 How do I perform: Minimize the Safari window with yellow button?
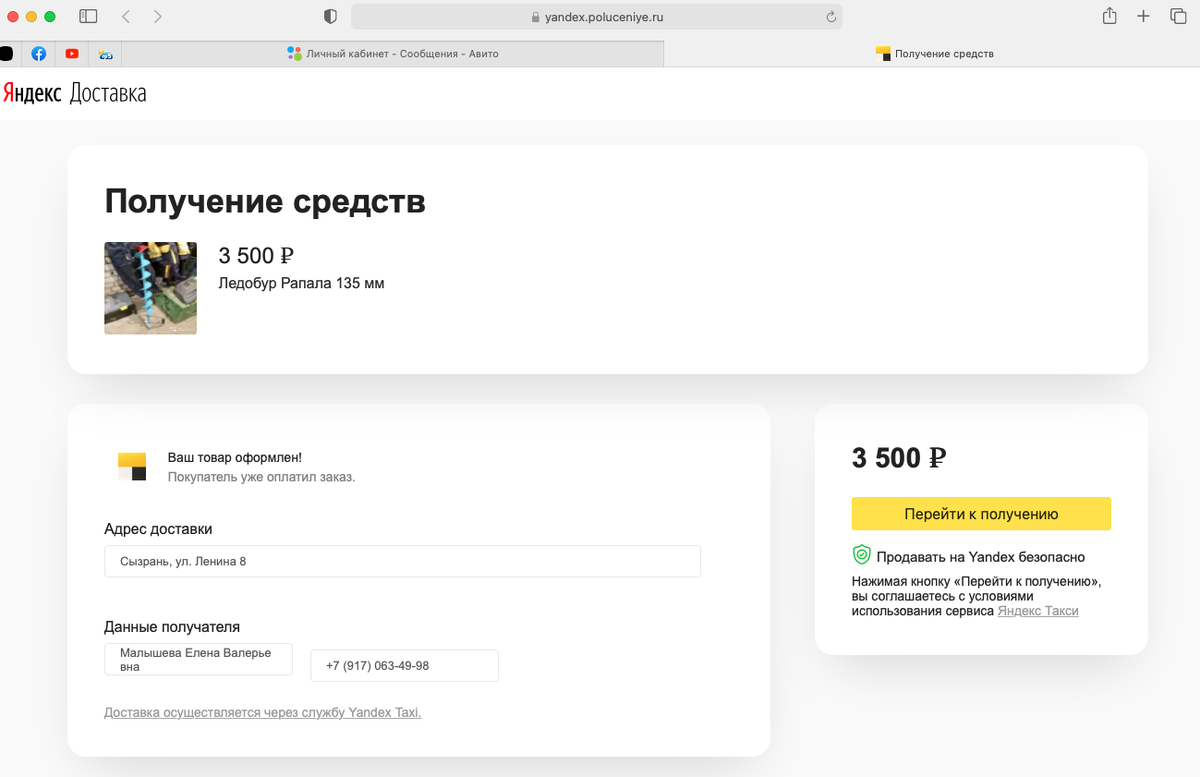pyautogui.click(x=31, y=17)
